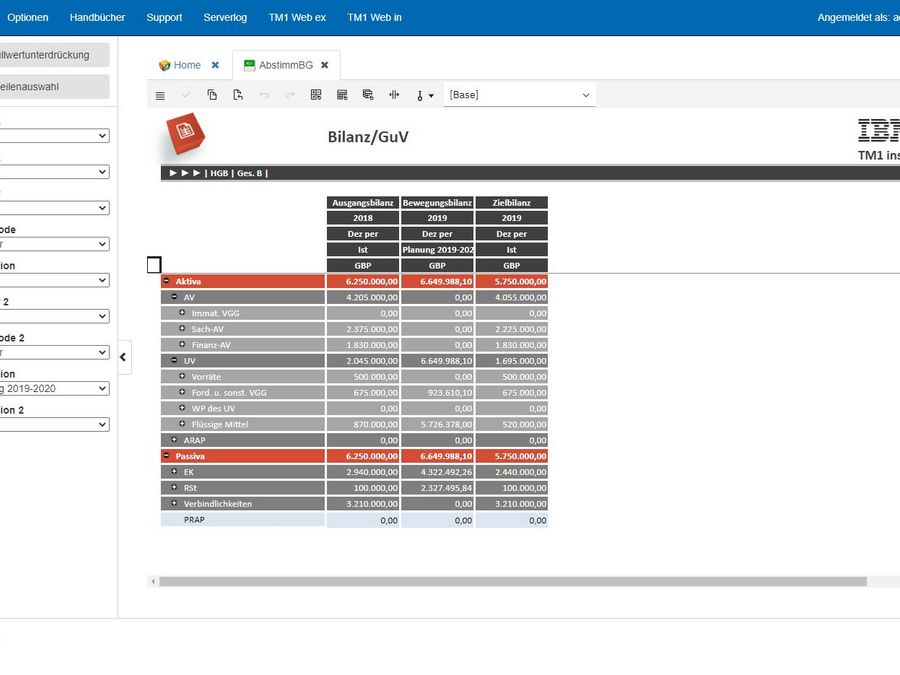Select the cell with value 923.610,10
This screenshot has width=900, height=675.
click(x=437, y=393)
